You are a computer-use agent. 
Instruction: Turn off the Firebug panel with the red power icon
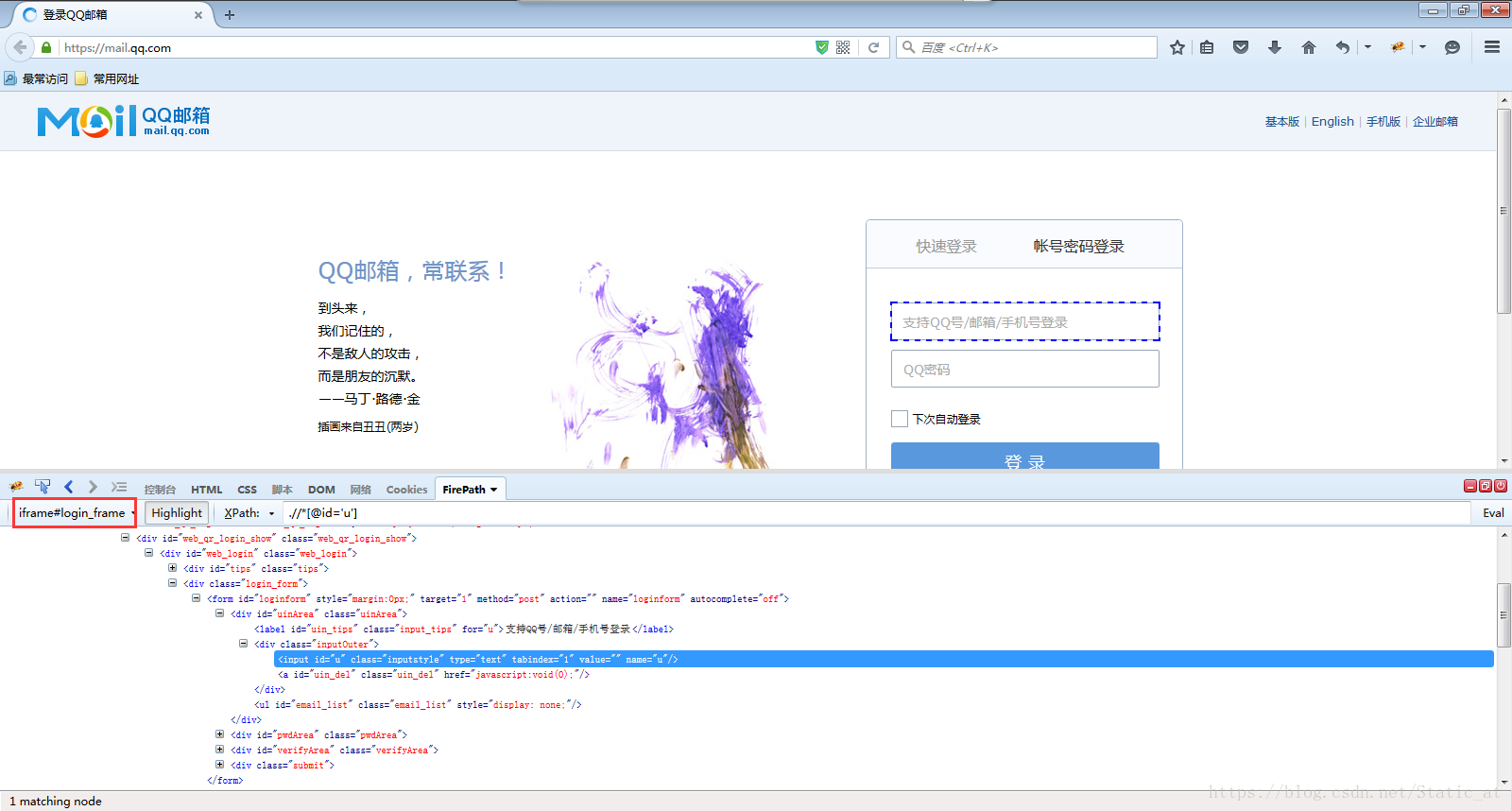[1501, 486]
